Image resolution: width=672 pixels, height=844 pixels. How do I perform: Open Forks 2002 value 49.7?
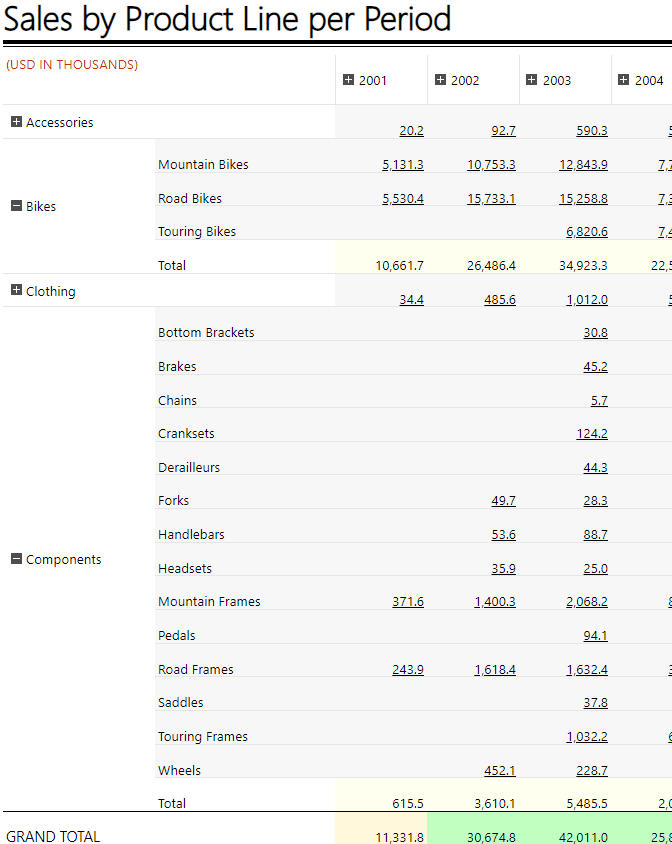(503, 501)
